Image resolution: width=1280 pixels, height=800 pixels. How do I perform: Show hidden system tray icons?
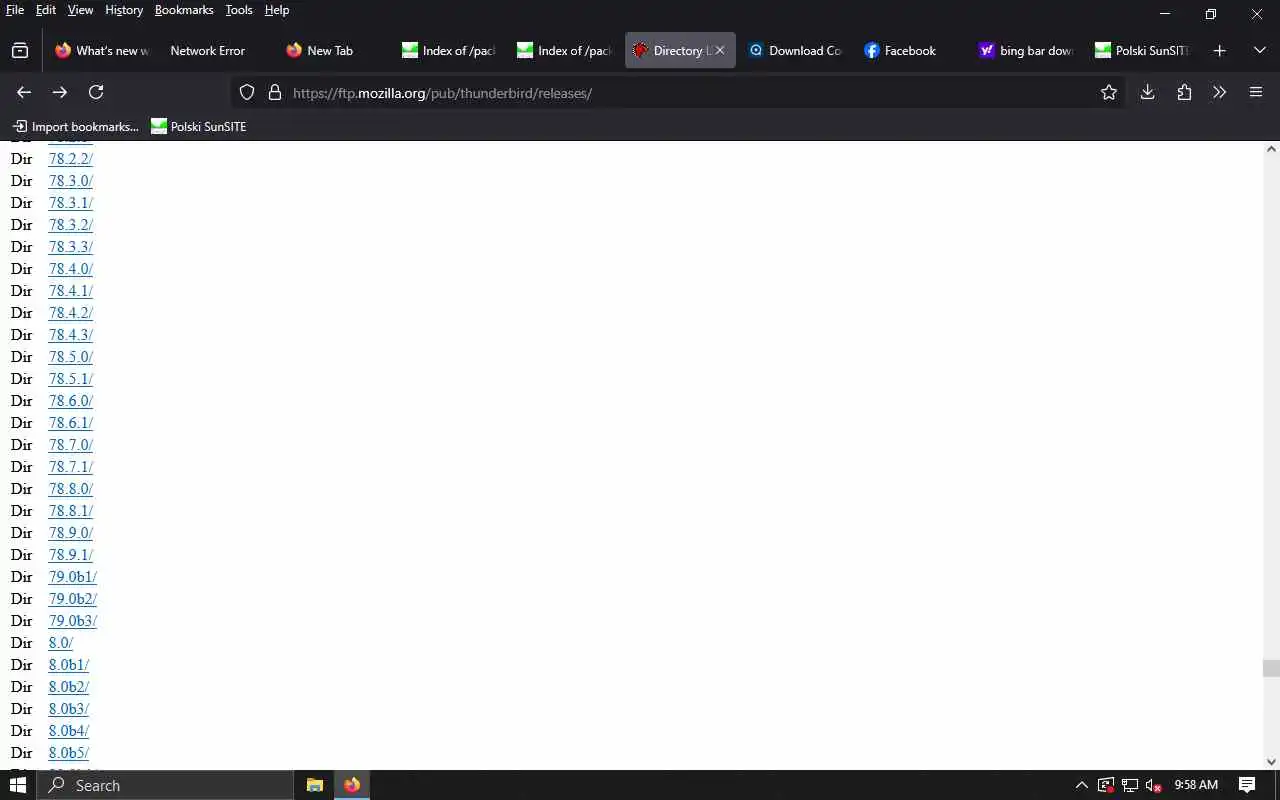pos(1081,785)
